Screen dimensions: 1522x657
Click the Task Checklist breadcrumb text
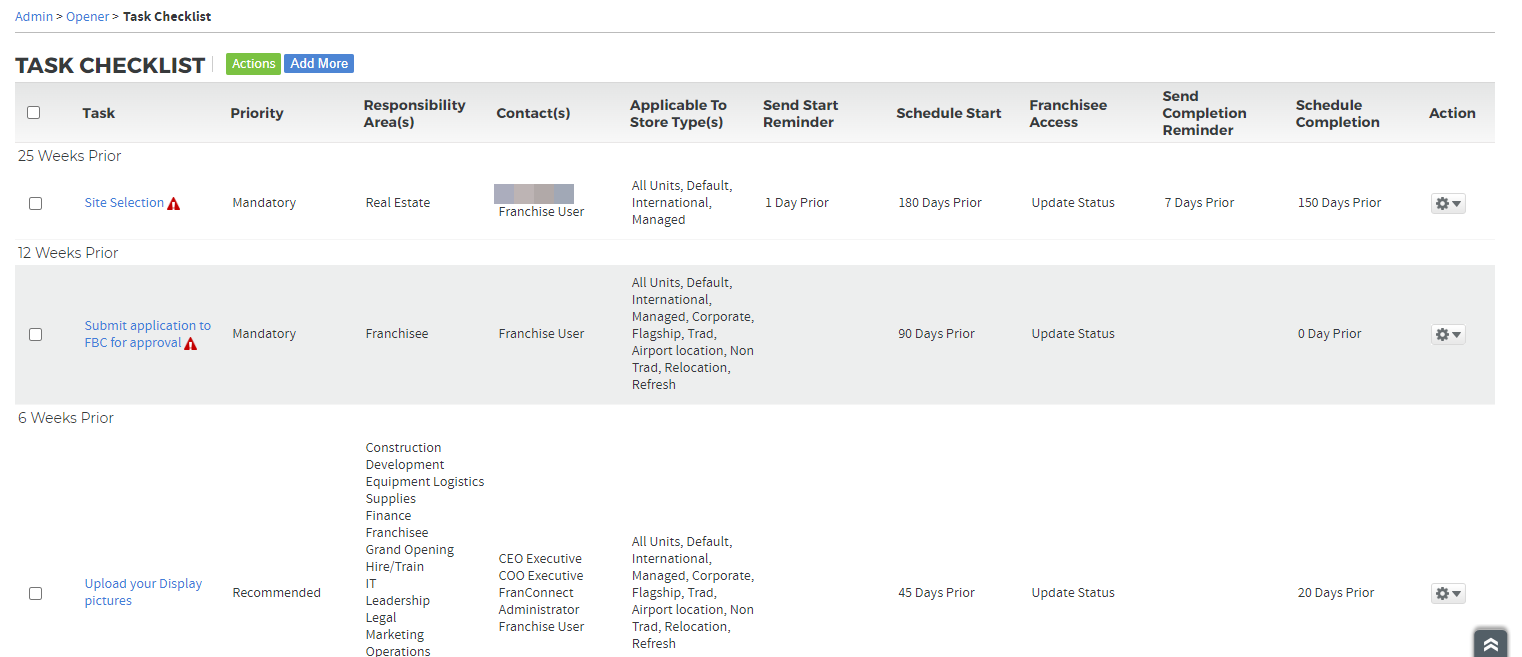pyautogui.click(x=167, y=17)
